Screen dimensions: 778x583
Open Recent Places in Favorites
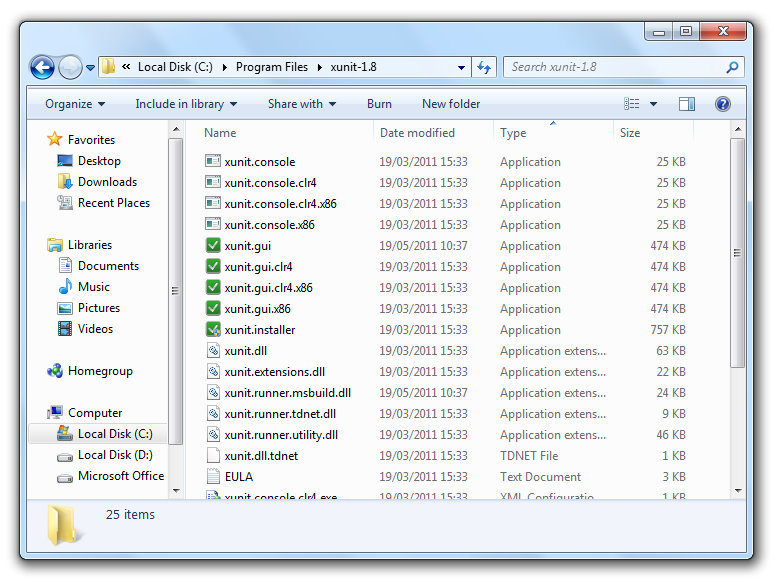(114, 203)
